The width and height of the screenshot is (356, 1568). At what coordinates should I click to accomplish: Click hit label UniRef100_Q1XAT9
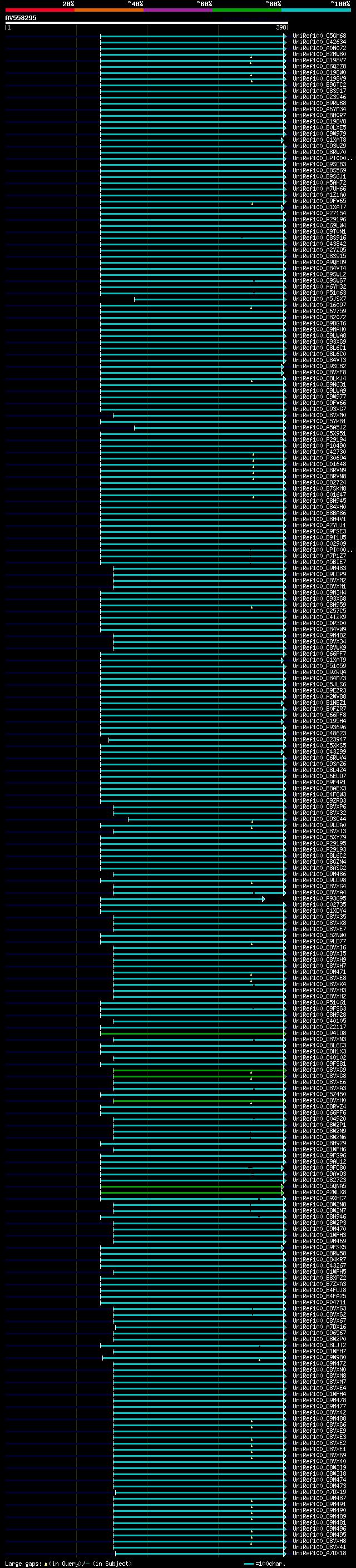coord(319,660)
